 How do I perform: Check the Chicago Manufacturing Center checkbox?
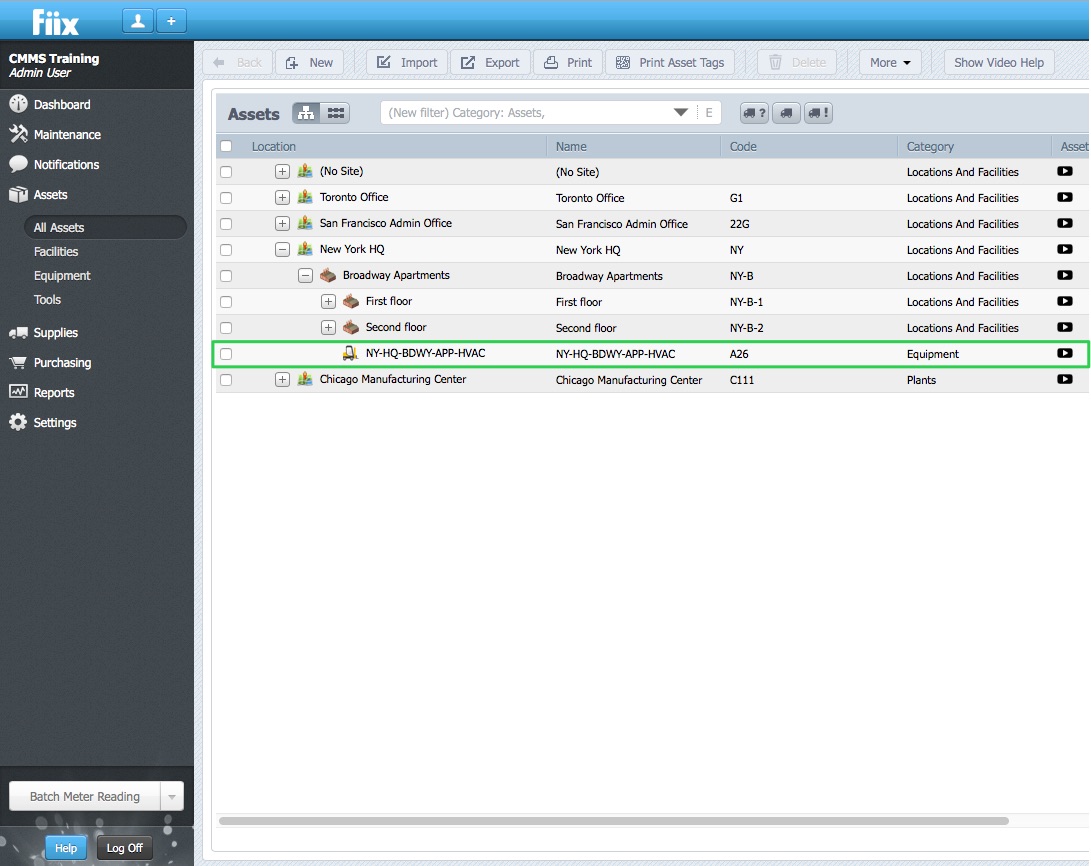(x=226, y=380)
